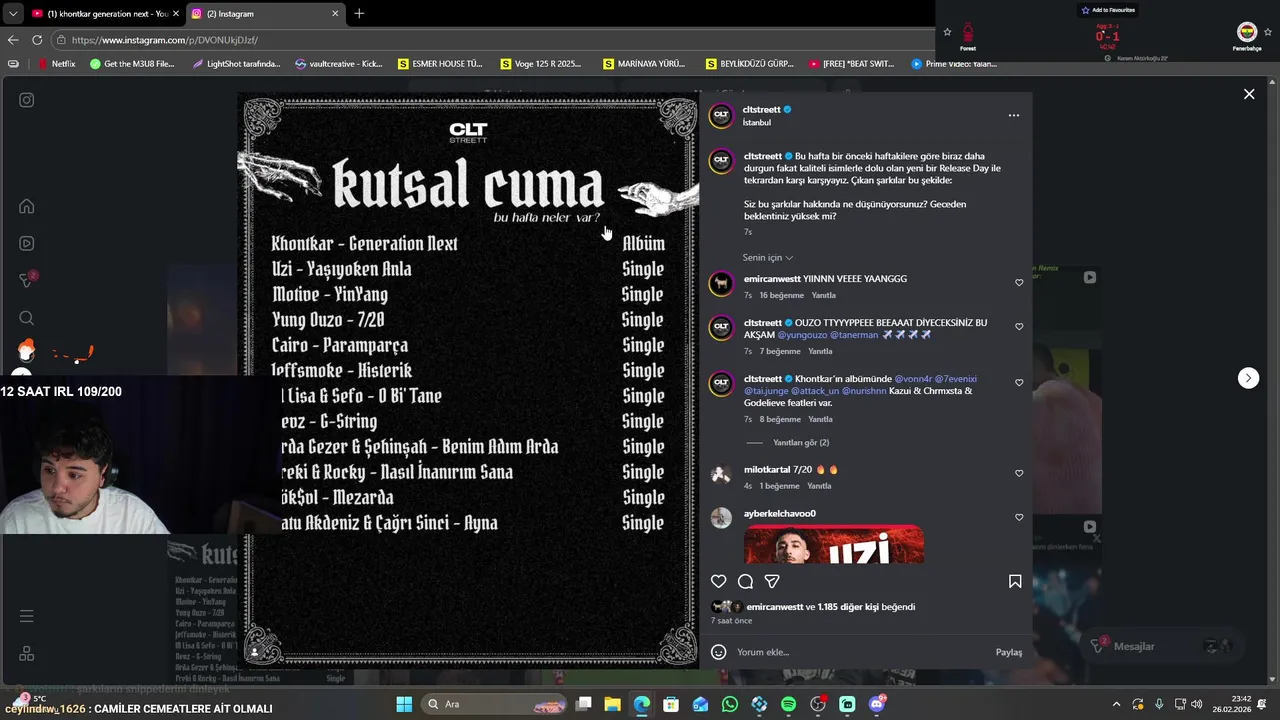
Task: Like emircanwestt's comment
Action: 1019,283
